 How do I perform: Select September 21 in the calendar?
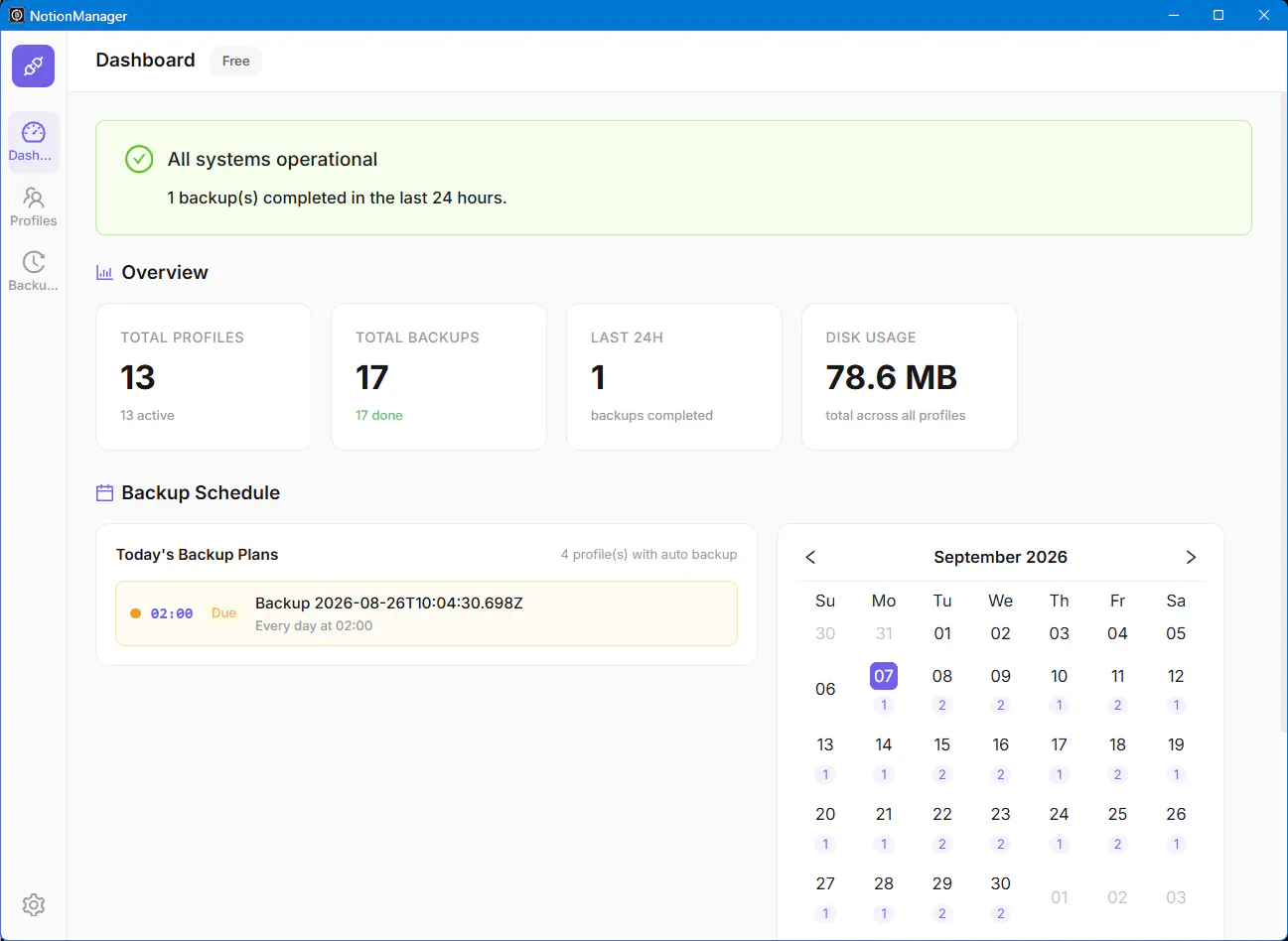884,814
